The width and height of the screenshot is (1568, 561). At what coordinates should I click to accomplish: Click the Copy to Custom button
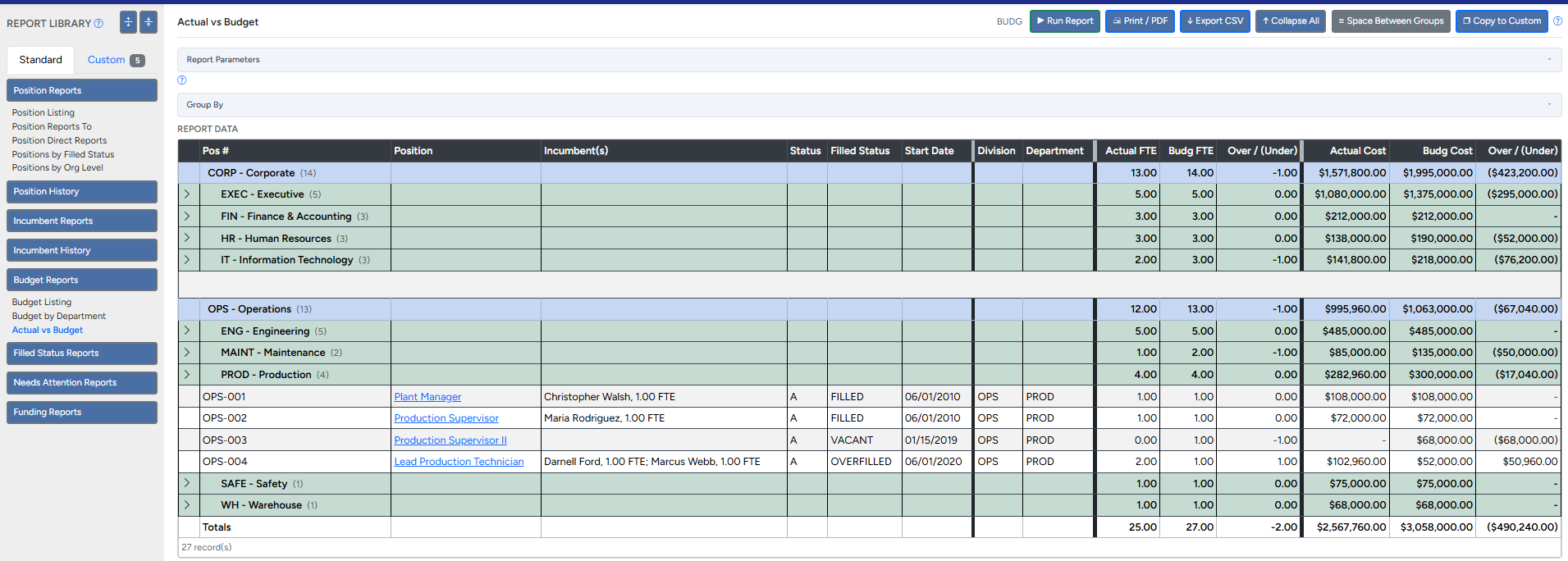1502,21
